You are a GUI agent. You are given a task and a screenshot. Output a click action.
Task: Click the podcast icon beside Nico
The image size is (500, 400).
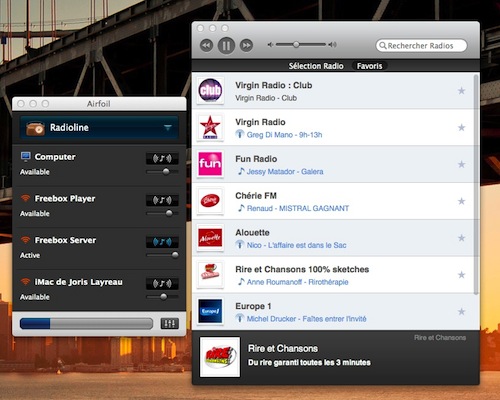tap(240, 245)
